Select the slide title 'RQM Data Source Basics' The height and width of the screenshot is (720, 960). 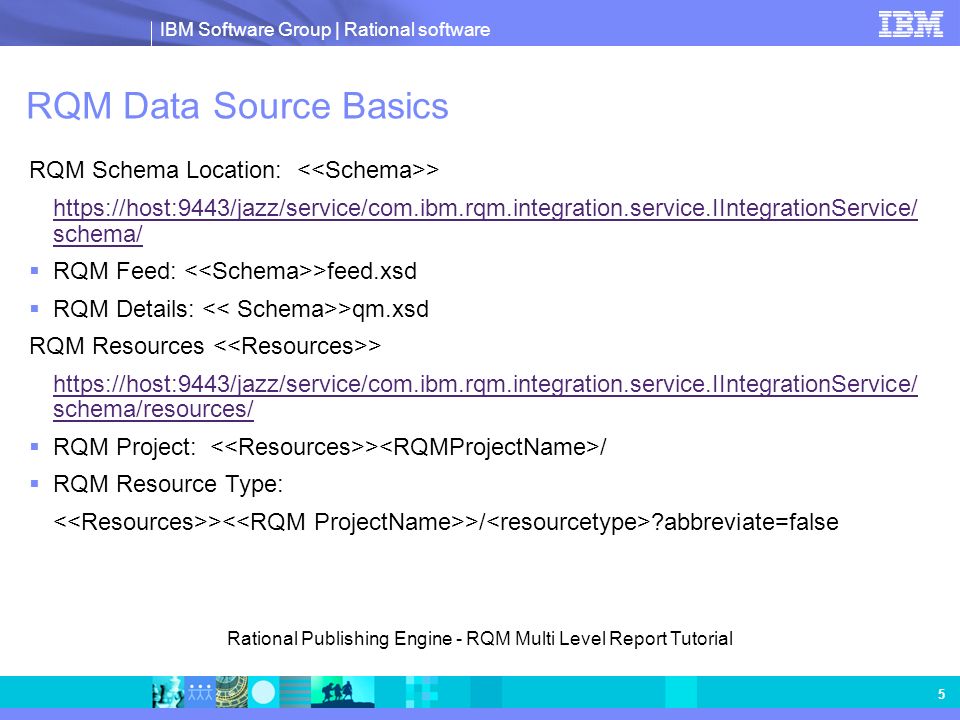238,106
